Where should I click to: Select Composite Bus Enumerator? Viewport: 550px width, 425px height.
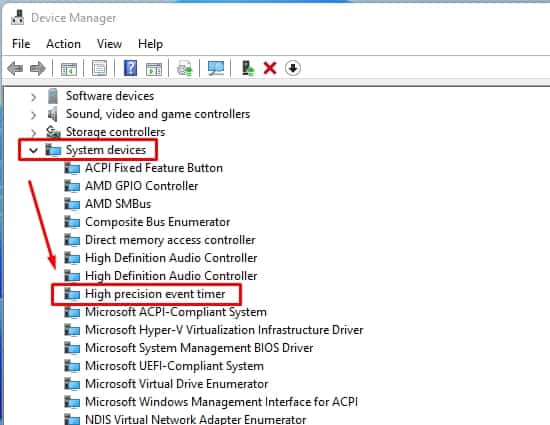[157, 222]
